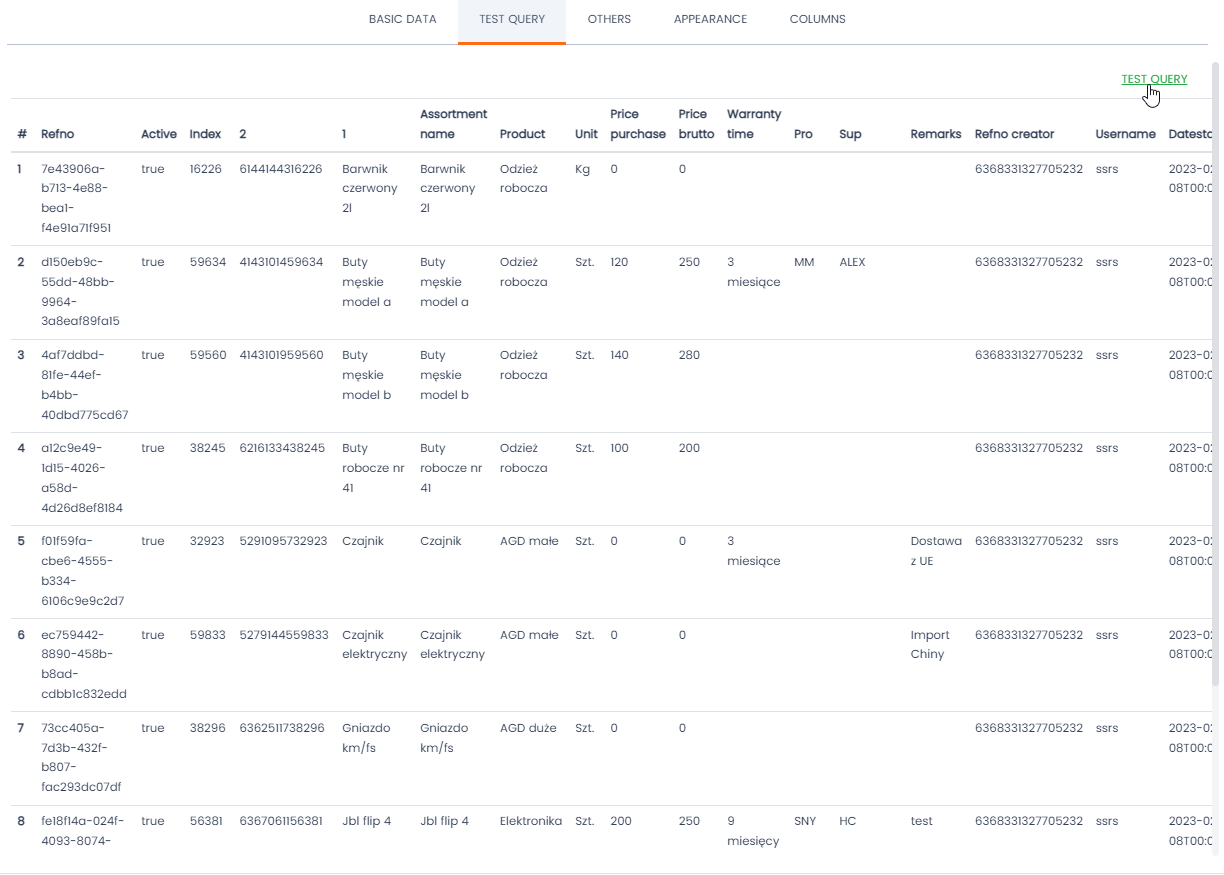Open the Others tab
The width and height of the screenshot is (1224, 875).
point(609,19)
